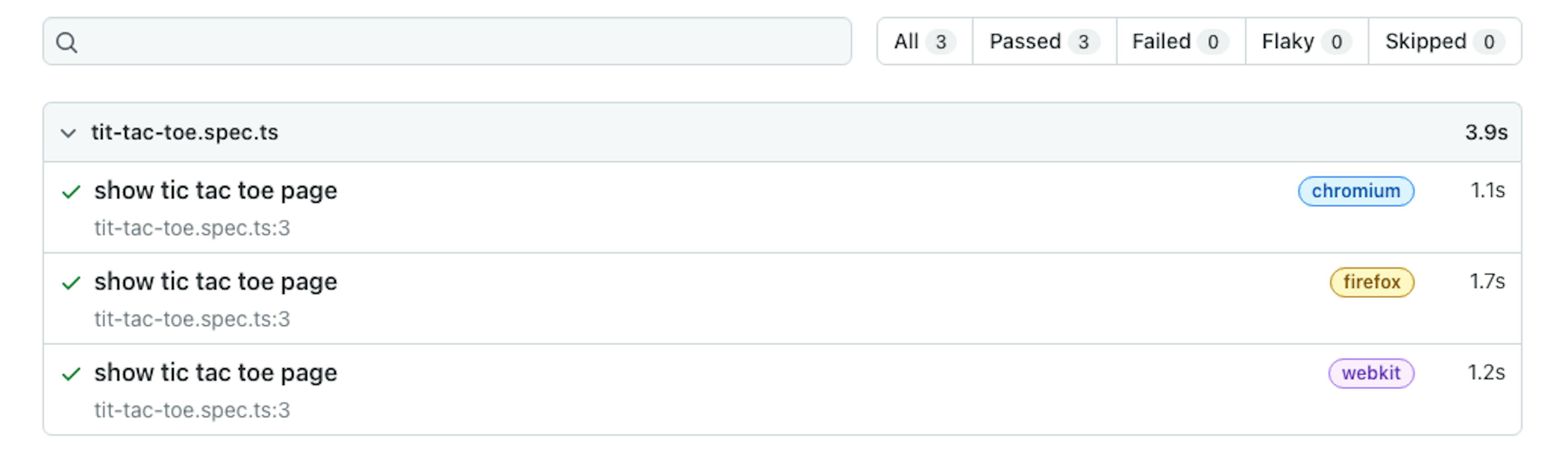
Task: Open the webkit 'show tic tac toe page' test
Action: [x=216, y=372]
